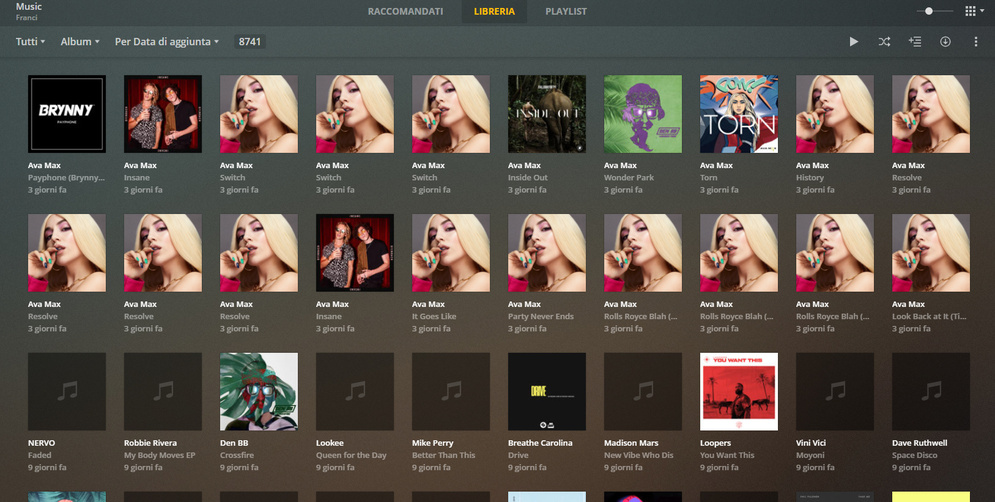The image size is (995, 502).
Task: Open the Breathe Carolina artist link
Action: pos(540,443)
